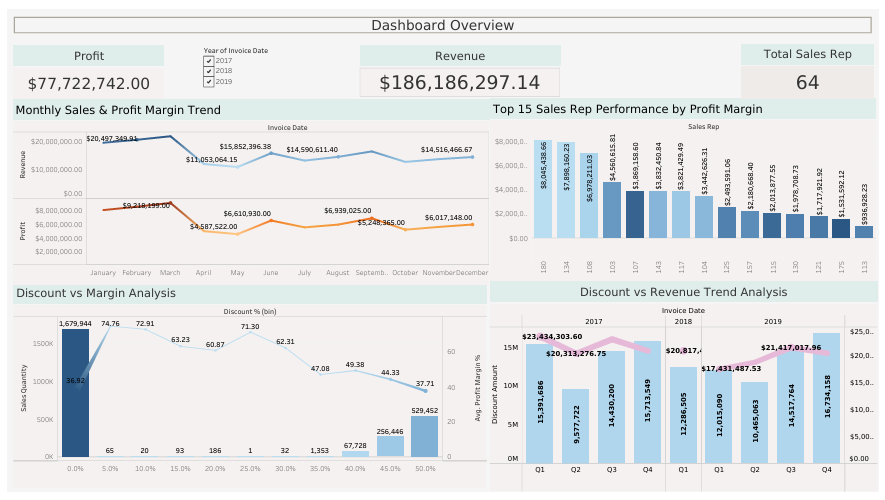Uncheck the 2017 invoice year checkbox
Image resolution: width=885 pixels, height=500 pixels.
(x=209, y=60)
